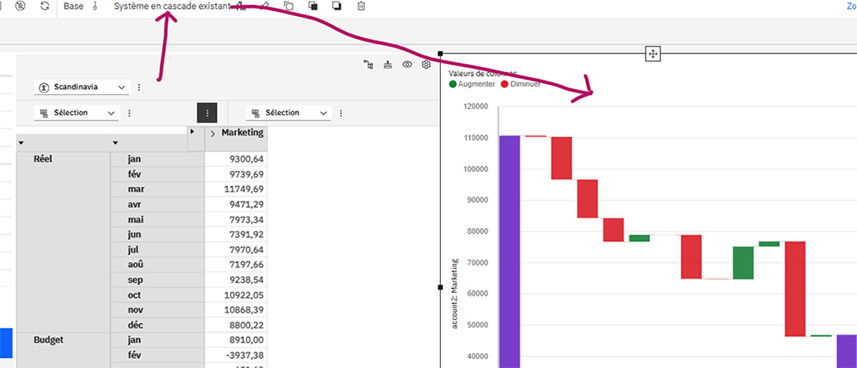Viewport: 857px width, 368px height.
Task: Click the duplicate (copy) icon in the top toolbar
Action: [289, 6]
